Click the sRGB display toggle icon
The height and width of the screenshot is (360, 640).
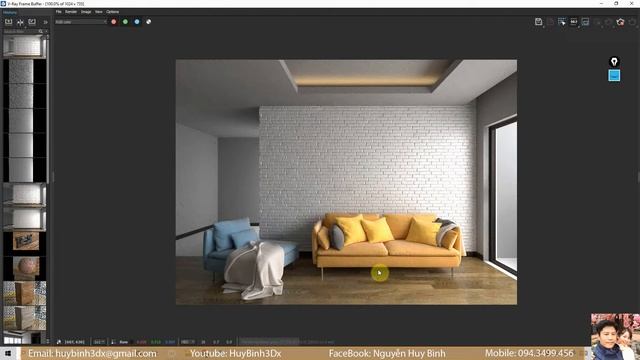pyautogui.click(x=573, y=22)
